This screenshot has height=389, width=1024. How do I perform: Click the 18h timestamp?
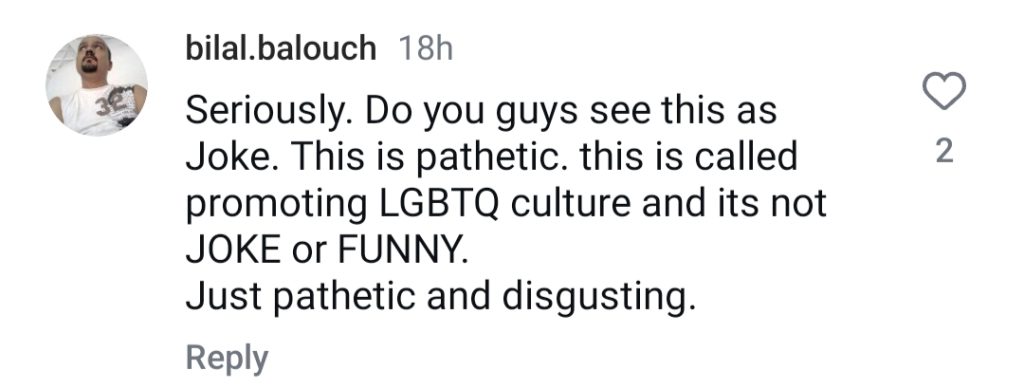pyautogui.click(x=424, y=49)
